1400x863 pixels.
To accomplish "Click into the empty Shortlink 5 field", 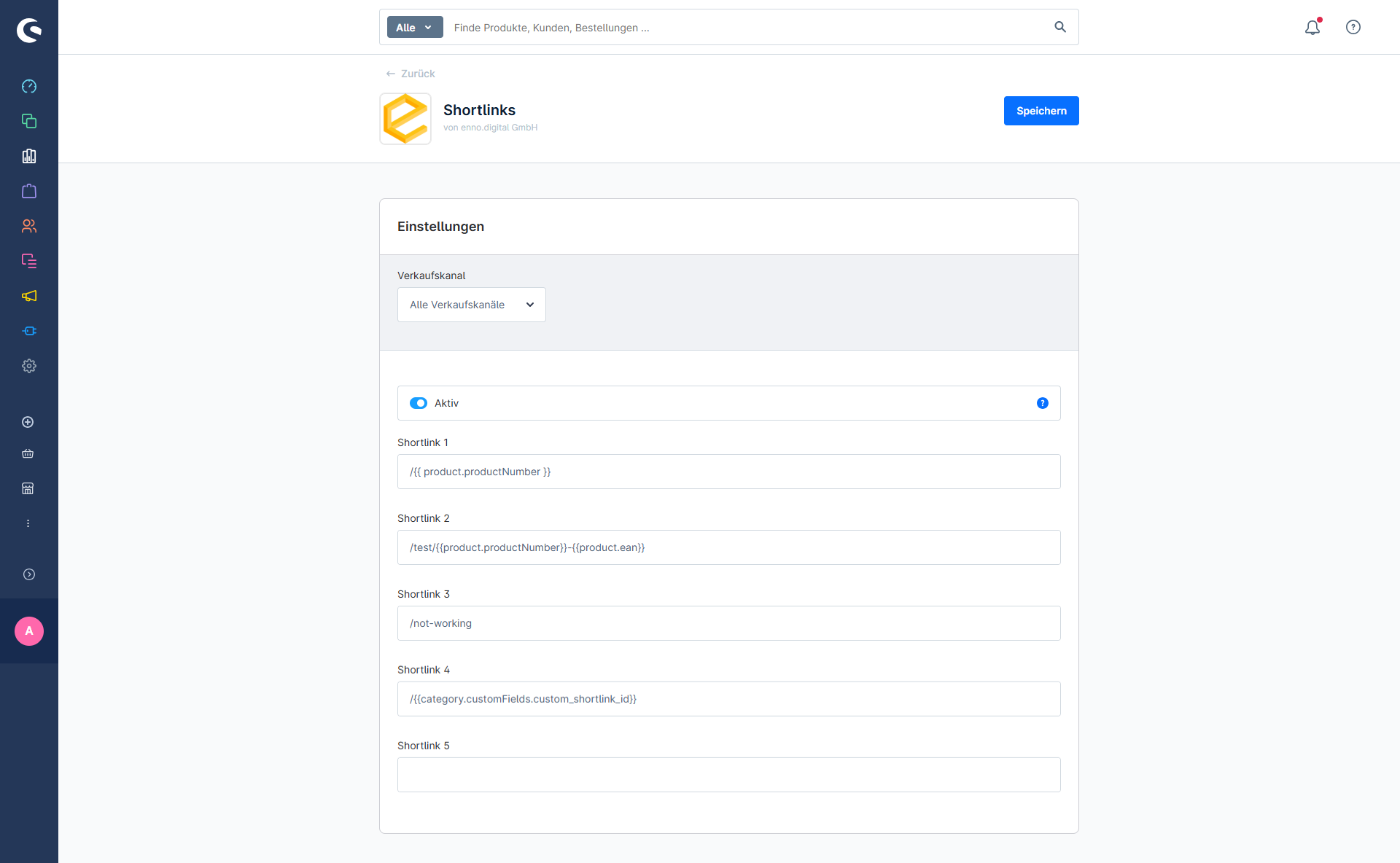I will tap(728, 775).
